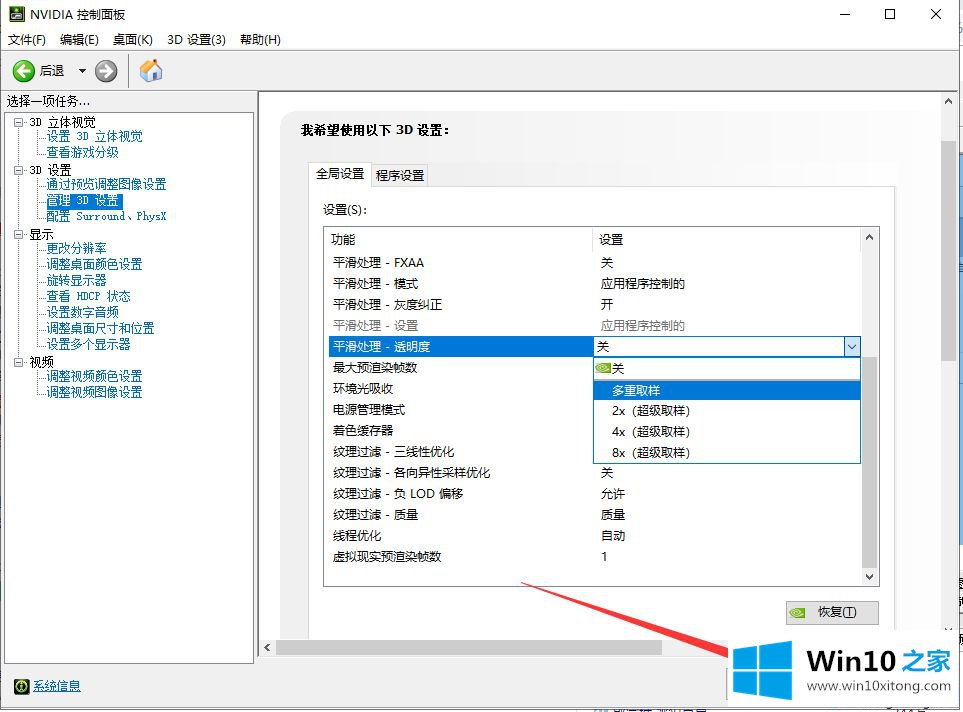Screen dimensions: 963x712
Task: Click the green Back arrow icon
Action: [23, 71]
